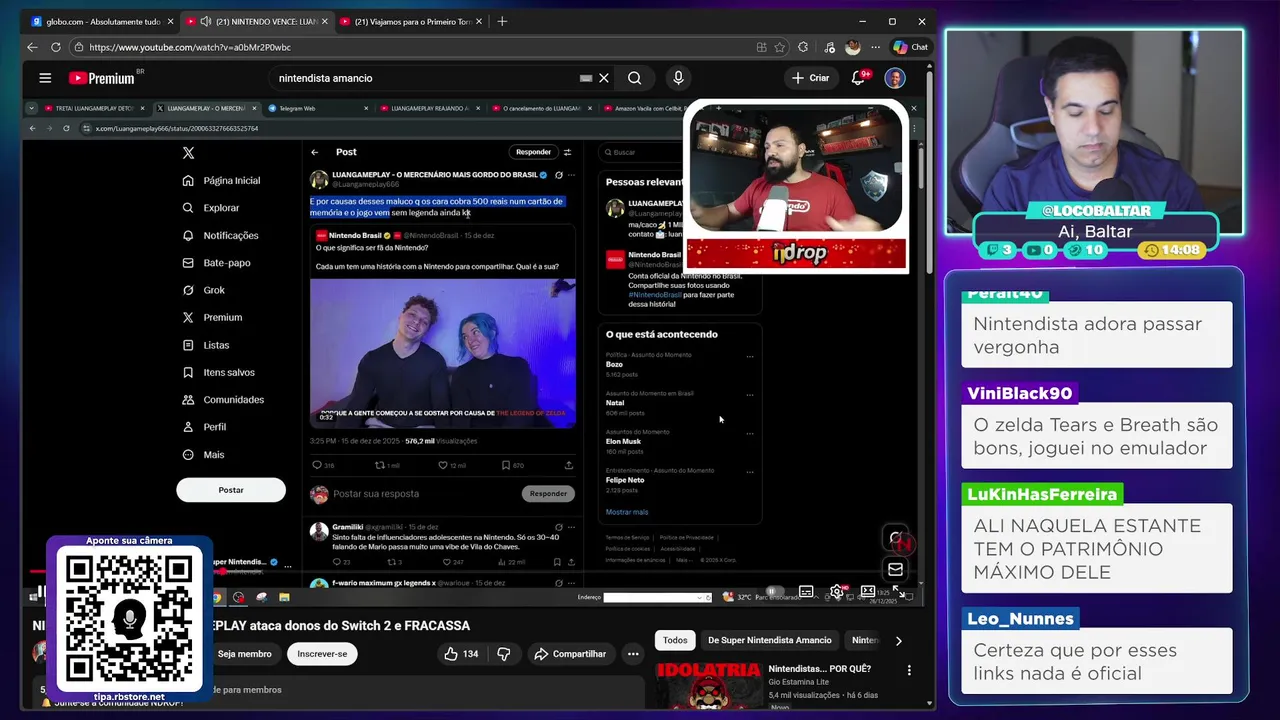Open browser extensions puzzle icon
The image size is (1280, 720).
803,47
